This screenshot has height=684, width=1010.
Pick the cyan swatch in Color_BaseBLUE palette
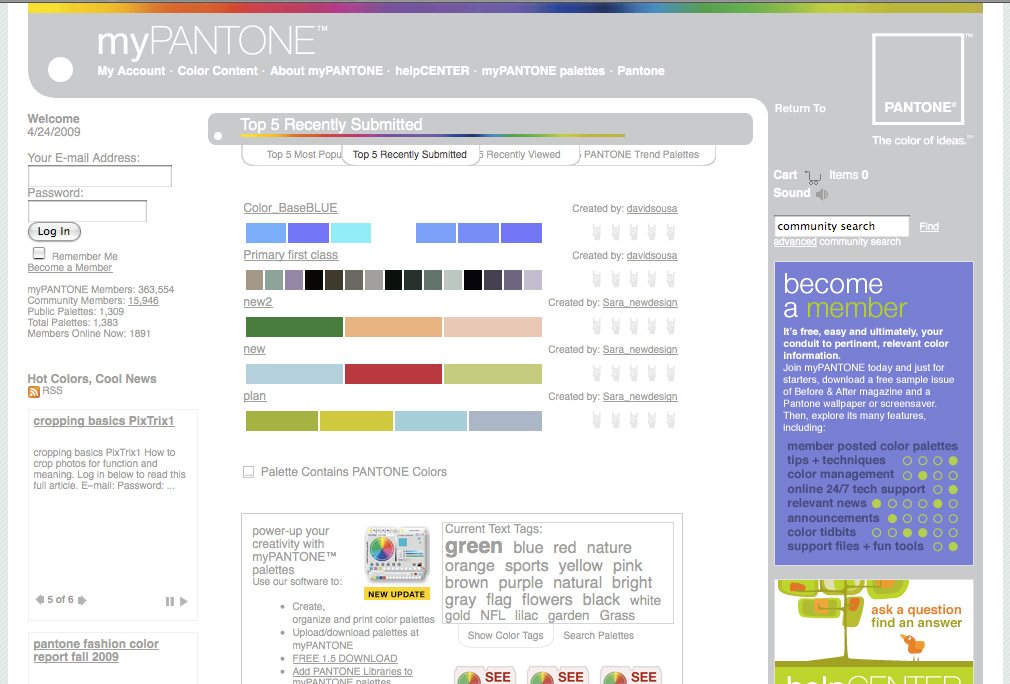[351, 233]
